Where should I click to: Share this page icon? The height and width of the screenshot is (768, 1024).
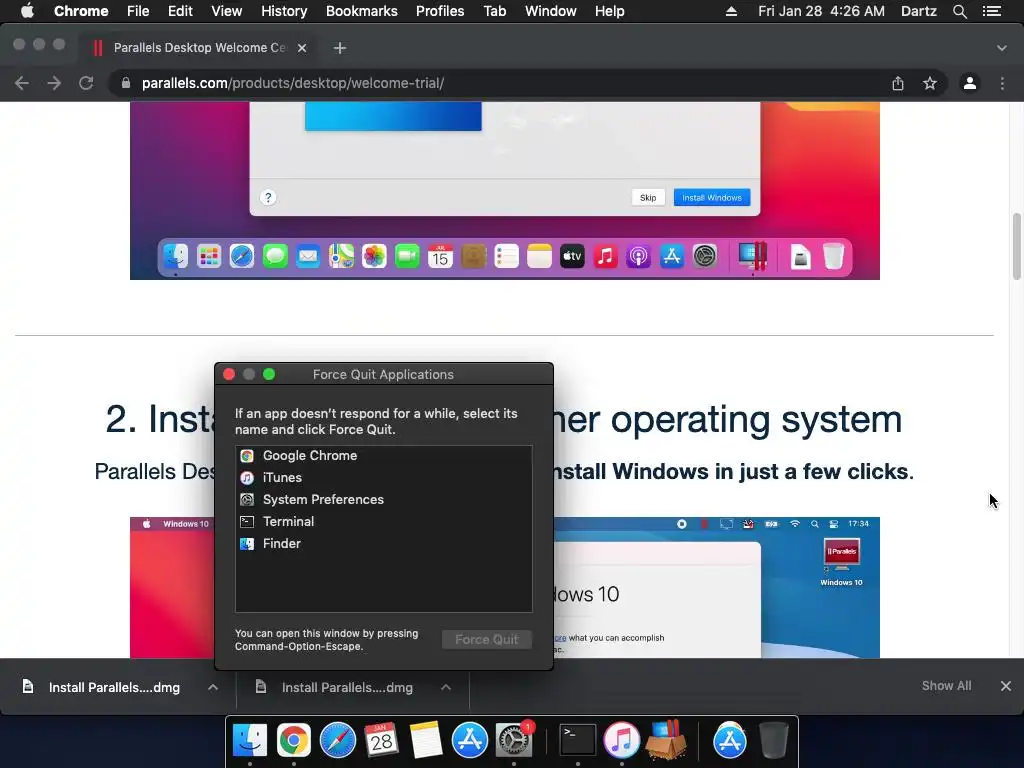click(x=898, y=83)
